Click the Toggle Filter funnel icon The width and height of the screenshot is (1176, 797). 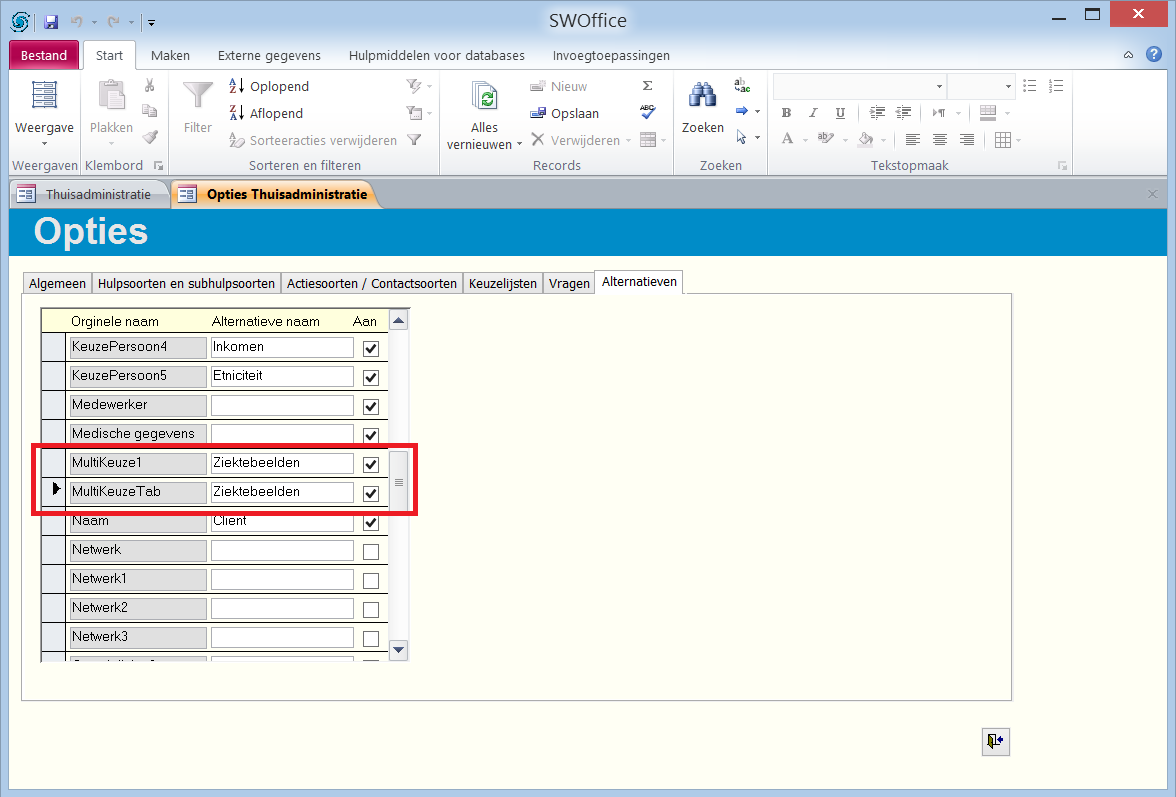[414, 139]
